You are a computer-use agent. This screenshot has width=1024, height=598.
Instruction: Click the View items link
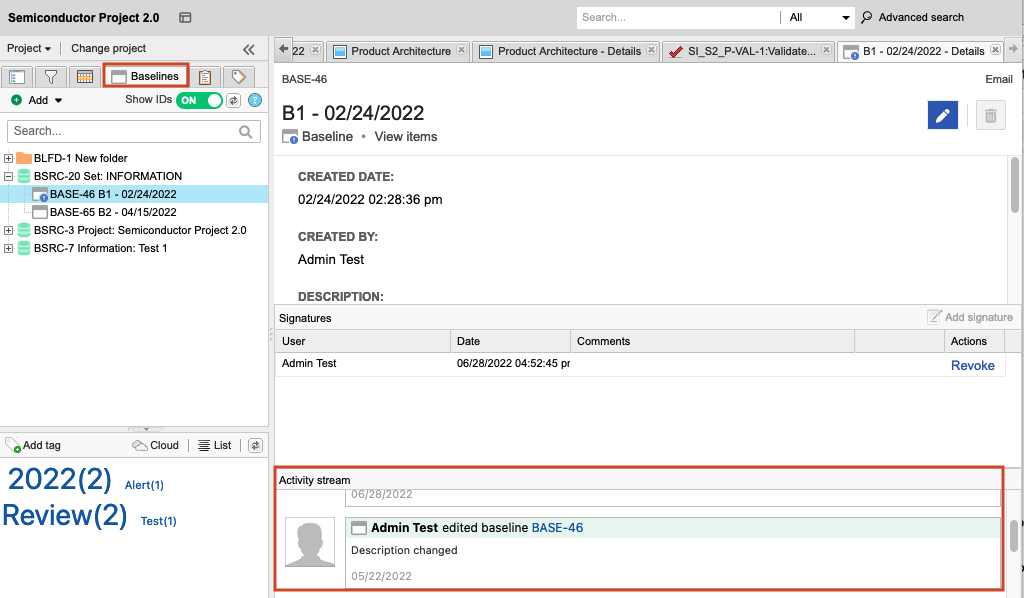click(x=405, y=136)
